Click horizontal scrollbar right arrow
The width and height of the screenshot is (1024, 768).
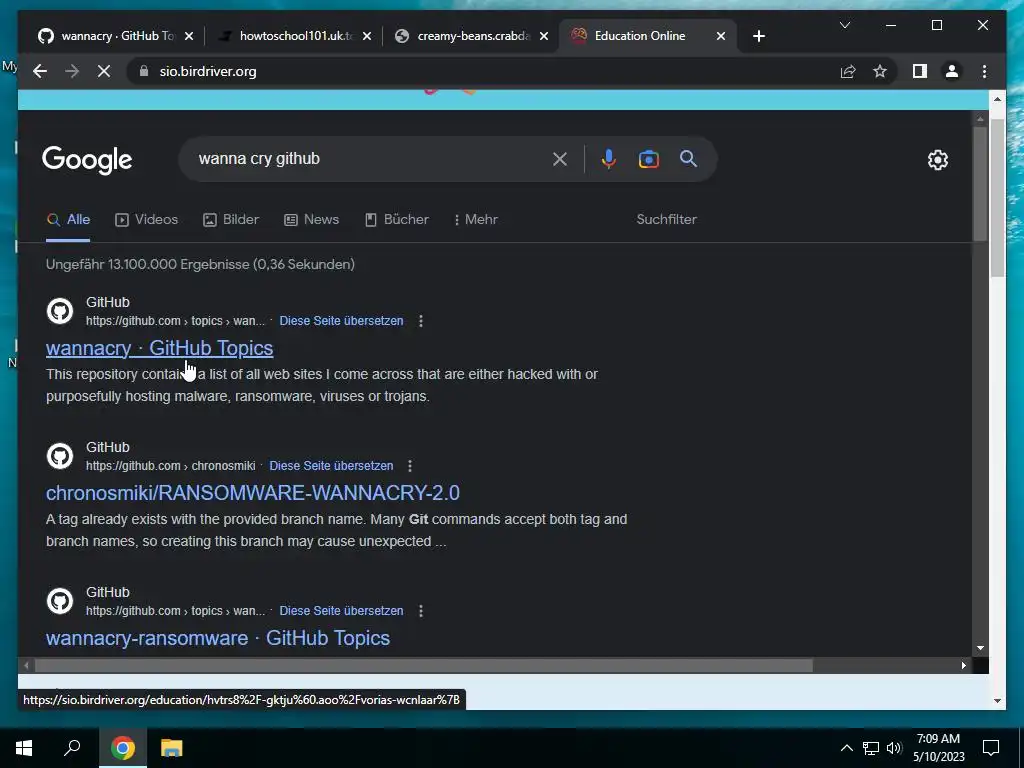pyautogui.click(x=964, y=665)
